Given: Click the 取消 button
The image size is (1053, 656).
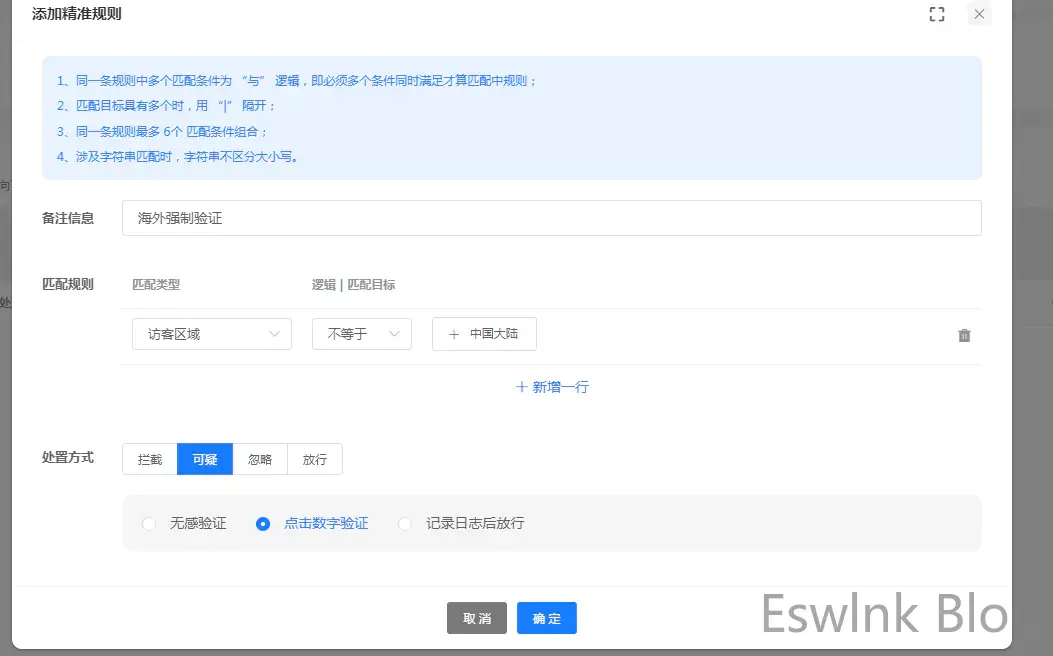Looking at the screenshot, I should click(x=477, y=618).
